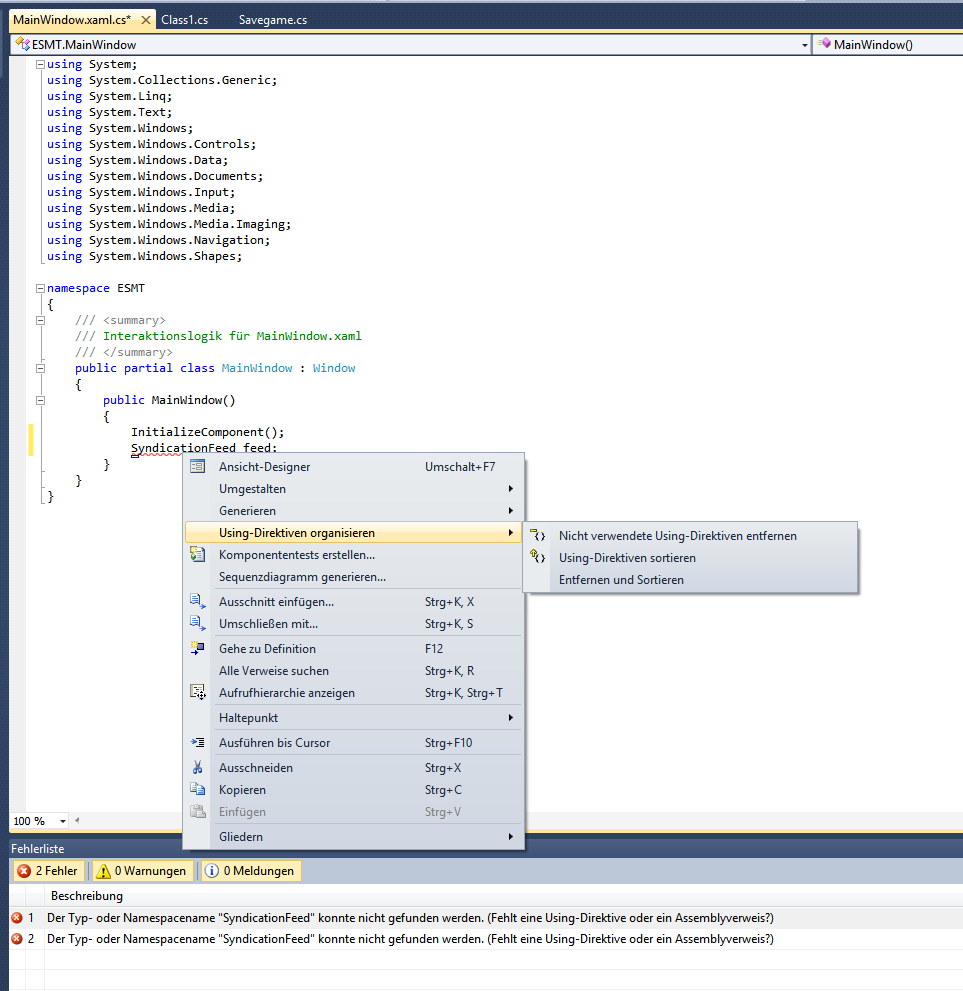Image resolution: width=963 pixels, height=991 pixels.
Task: Collapse the namespace ESMT block
Action: 40,288
